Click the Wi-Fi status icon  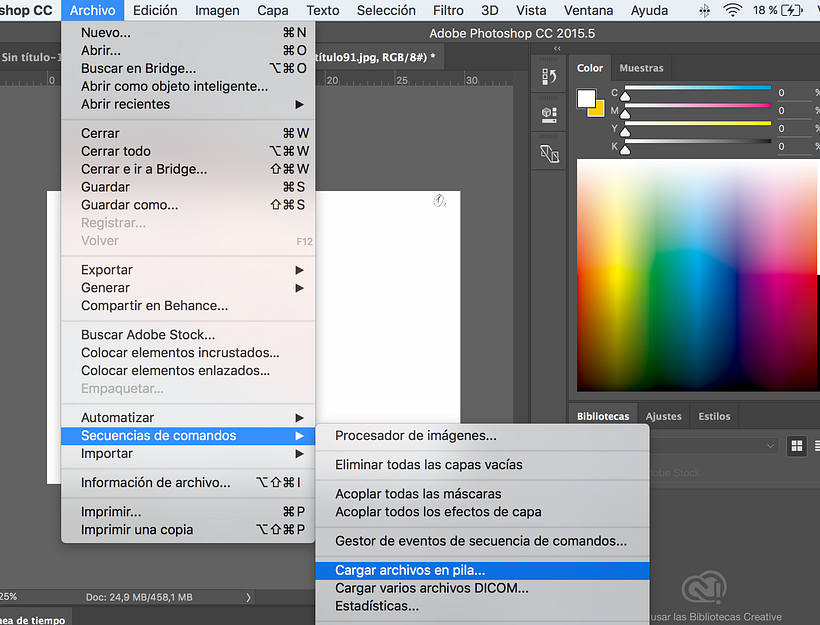coord(733,10)
